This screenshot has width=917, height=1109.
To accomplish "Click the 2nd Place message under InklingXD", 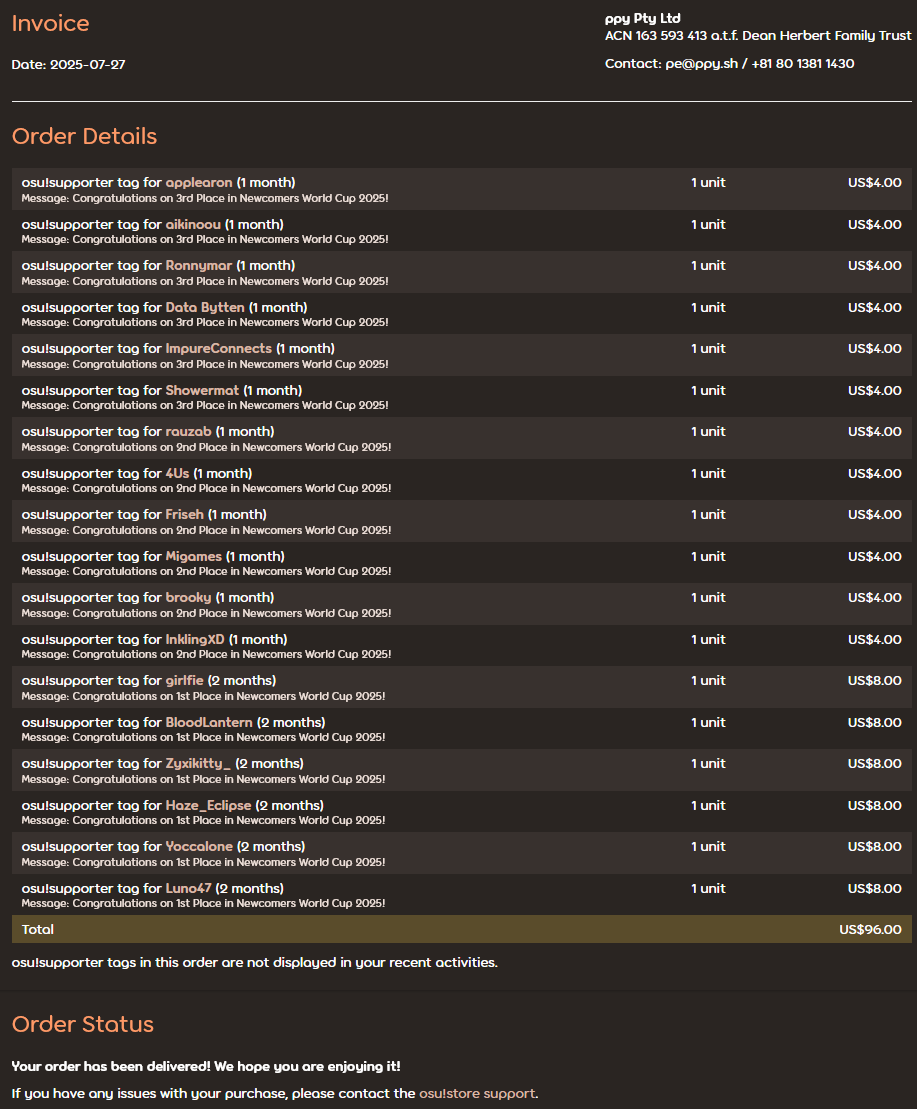I will click(206, 654).
